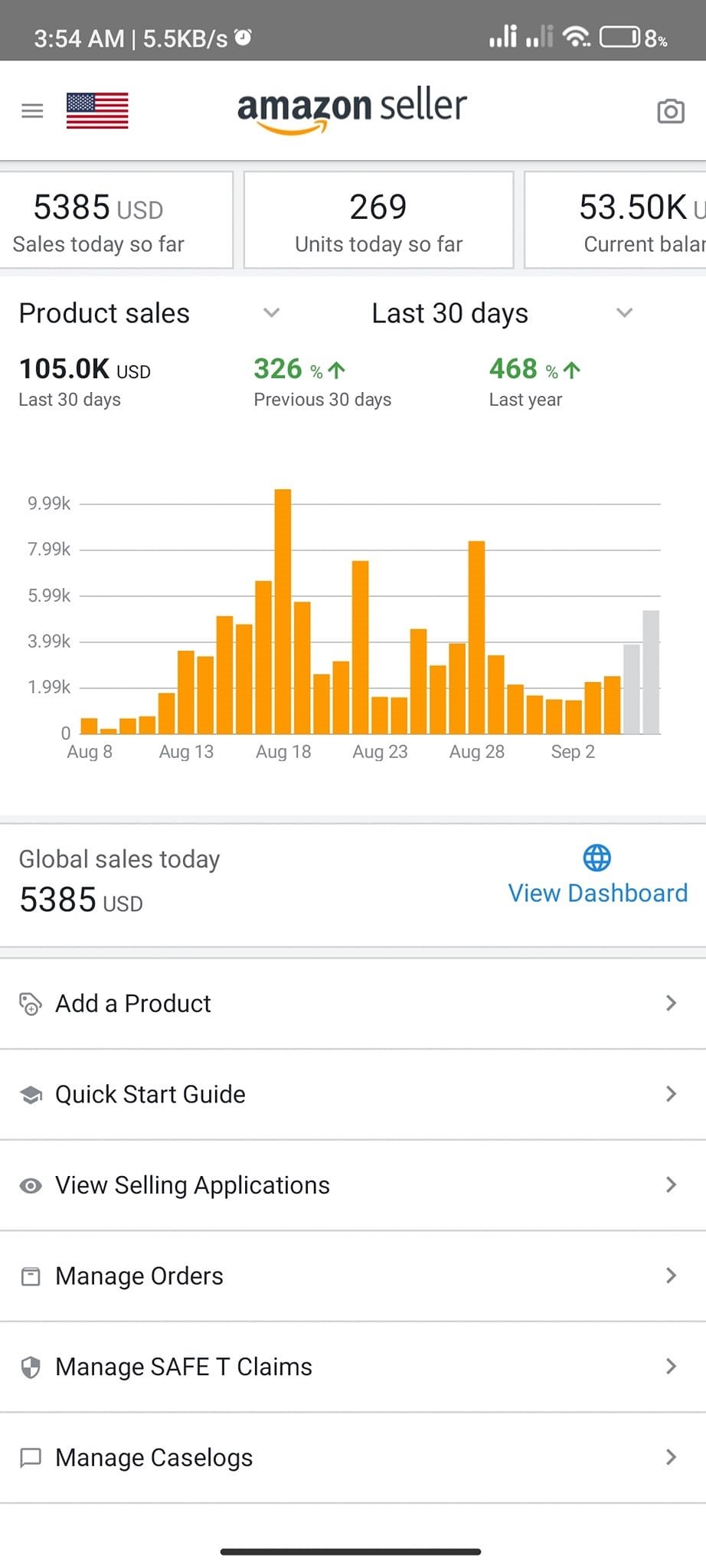Viewport: 706px width, 1568px height.
Task: Tap the Amazon Seller logo
Action: (x=351, y=109)
